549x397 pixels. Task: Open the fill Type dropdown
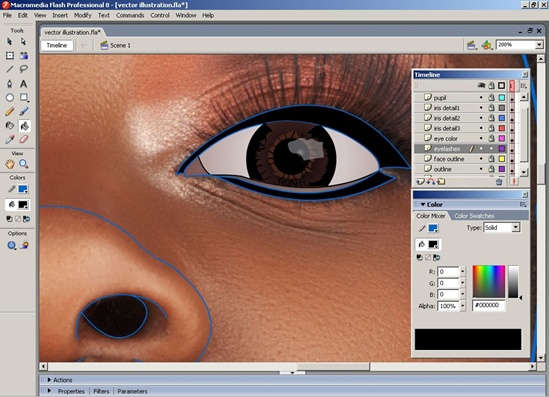(516, 228)
